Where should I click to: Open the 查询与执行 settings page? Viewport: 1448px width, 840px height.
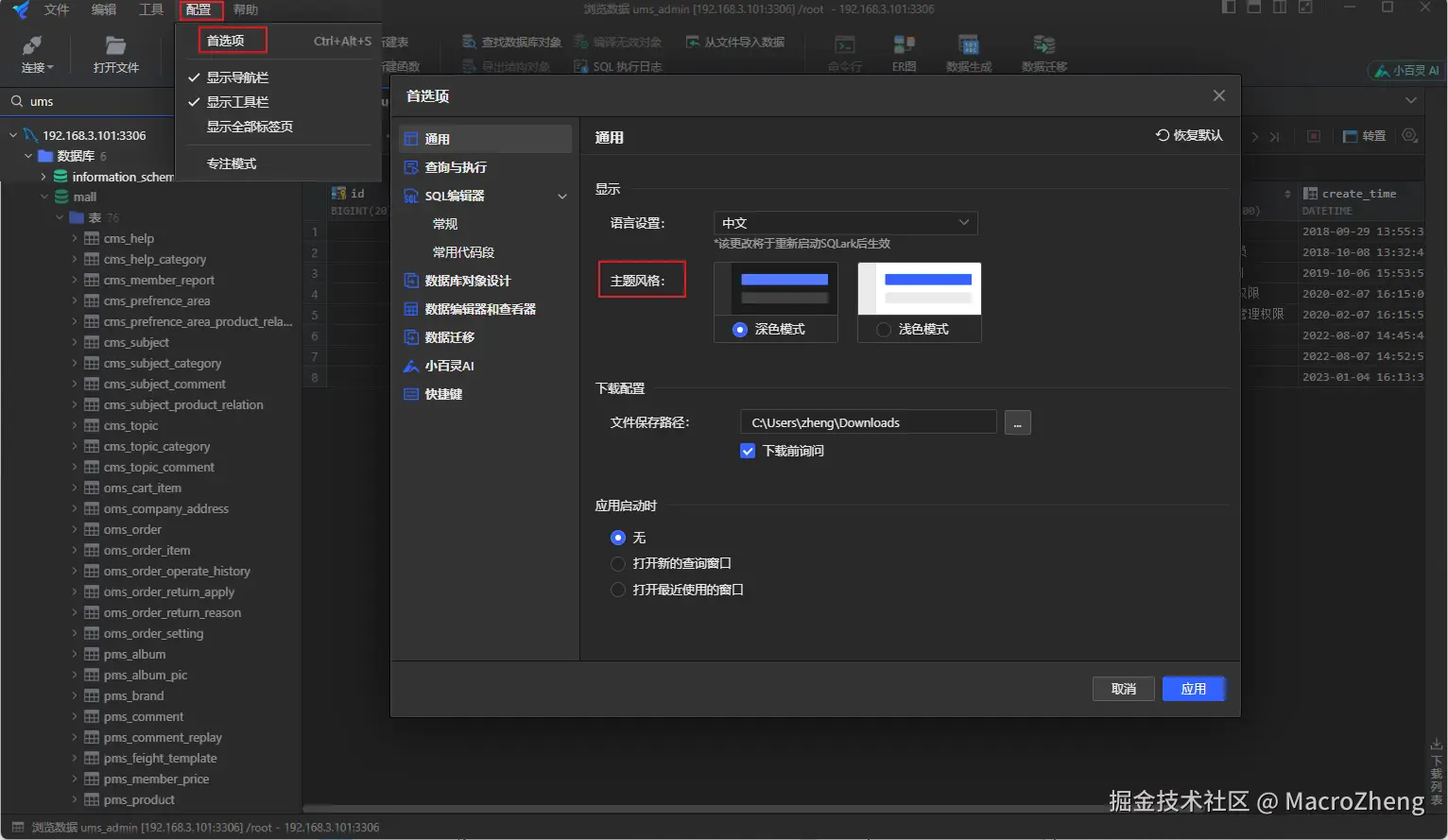pyautogui.click(x=485, y=167)
